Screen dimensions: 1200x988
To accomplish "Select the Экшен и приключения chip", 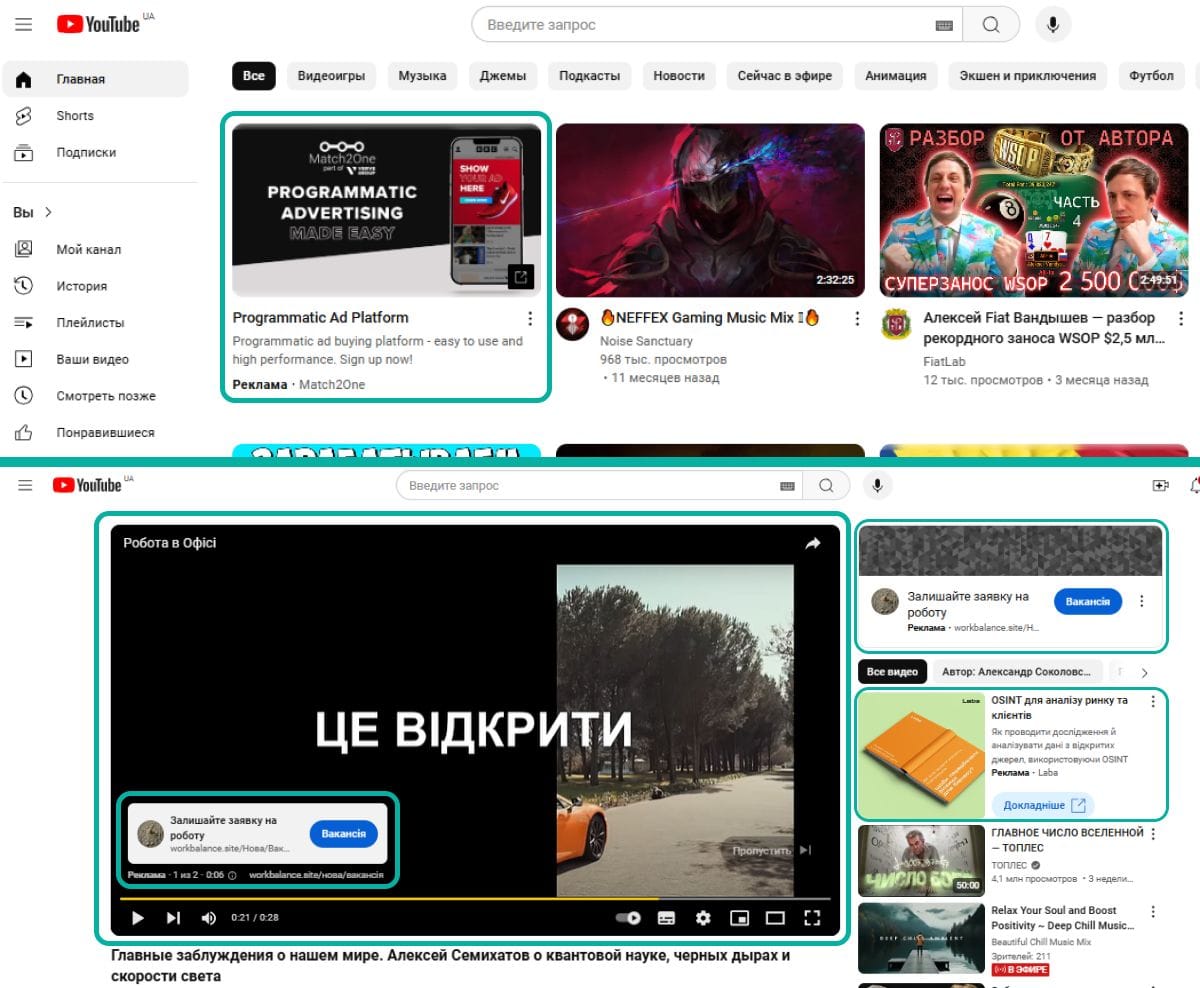I will (x=1027, y=75).
